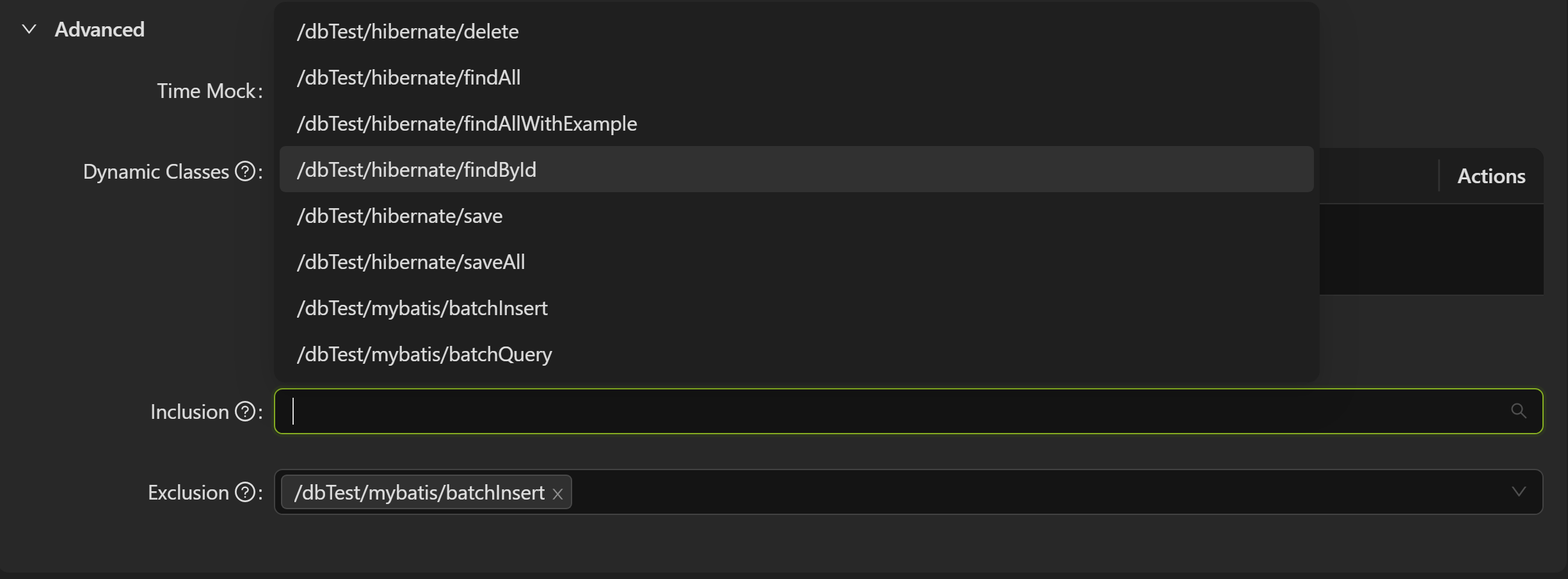The height and width of the screenshot is (579, 1568).
Task: Click the Dynamic Classes label
Action: point(156,172)
